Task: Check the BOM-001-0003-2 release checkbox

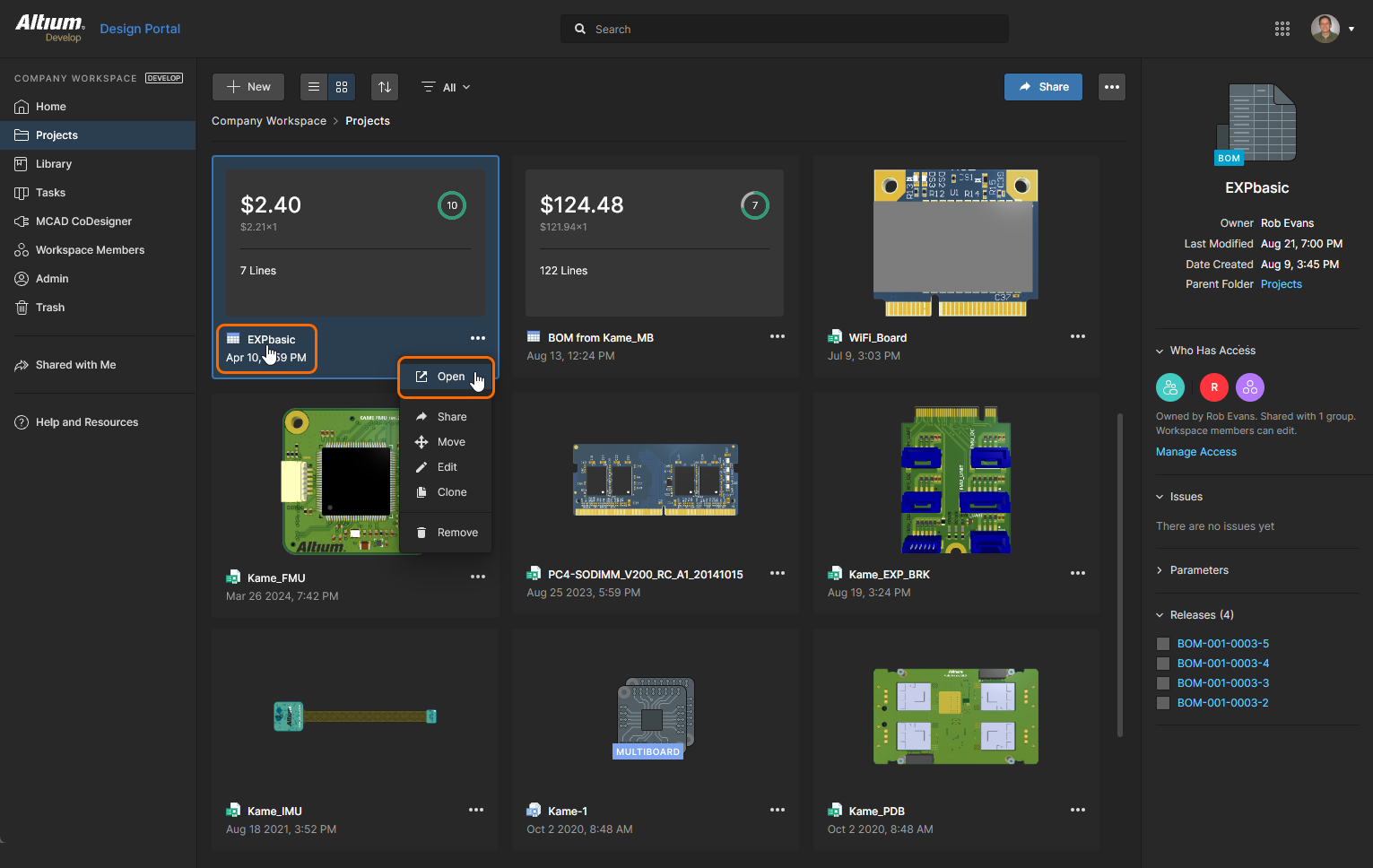Action: [x=1163, y=703]
